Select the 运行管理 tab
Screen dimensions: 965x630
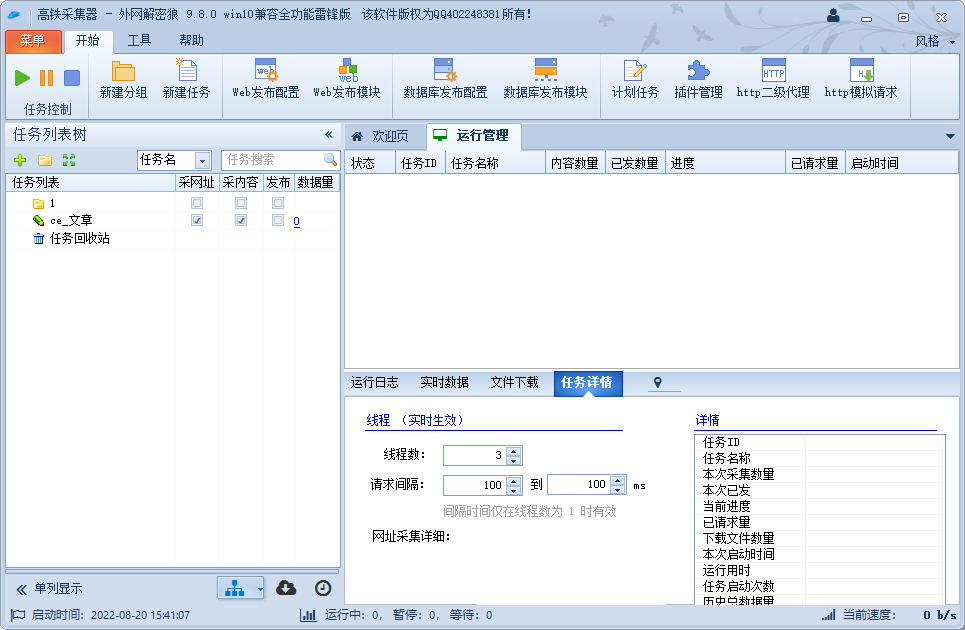pyautogui.click(x=473, y=136)
